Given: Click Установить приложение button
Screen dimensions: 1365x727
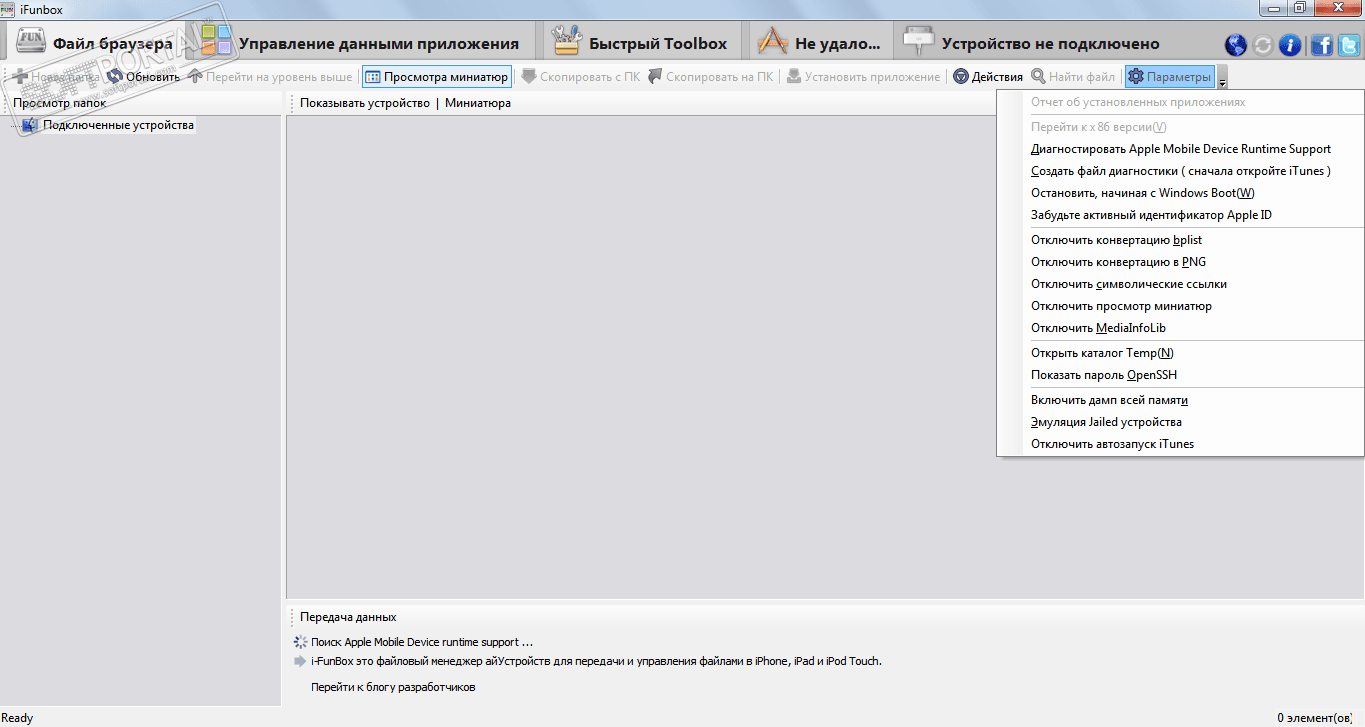Looking at the screenshot, I should click(x=863, y=76).
